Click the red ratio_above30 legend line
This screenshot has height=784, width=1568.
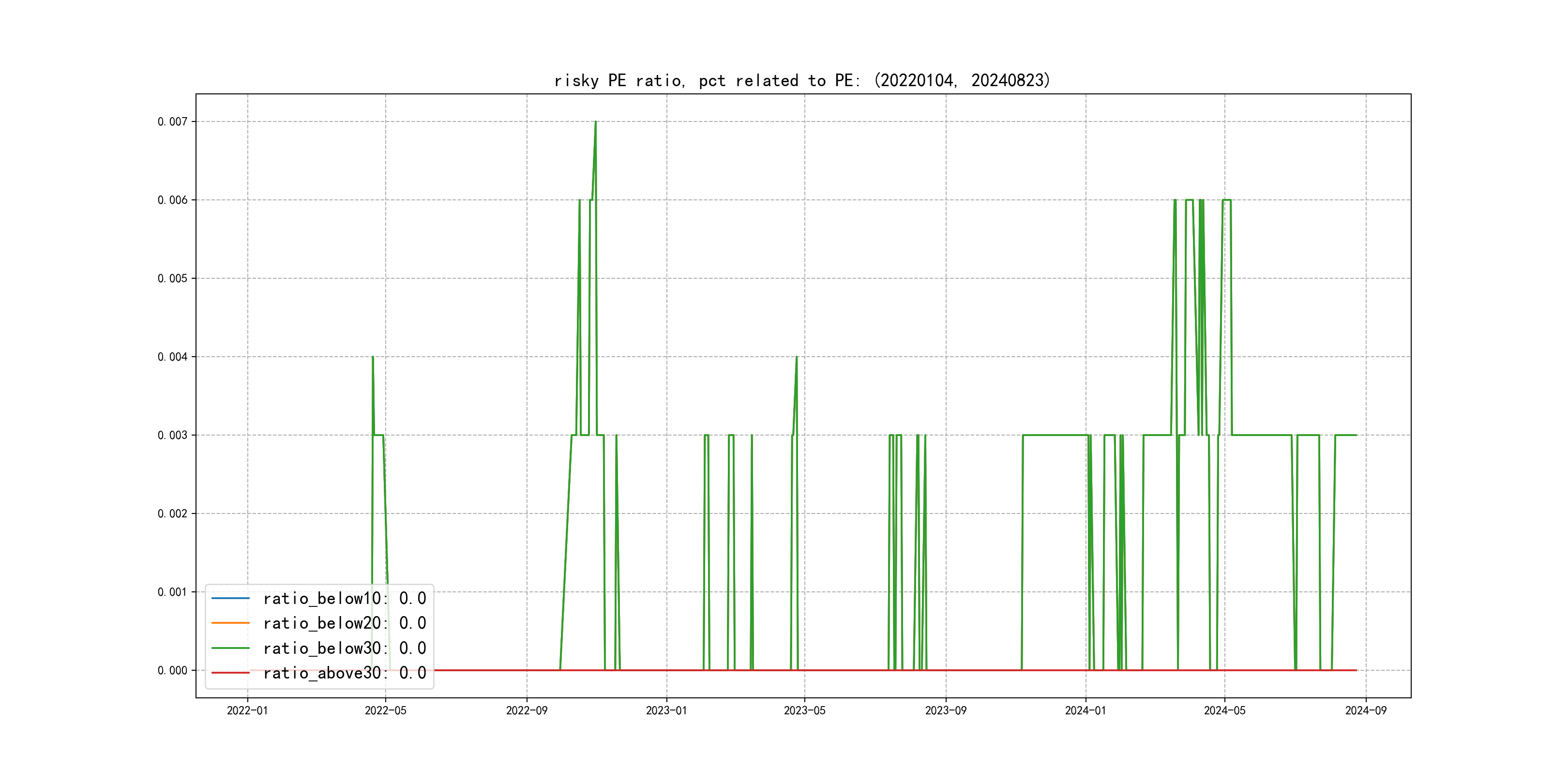pos(230,673)
